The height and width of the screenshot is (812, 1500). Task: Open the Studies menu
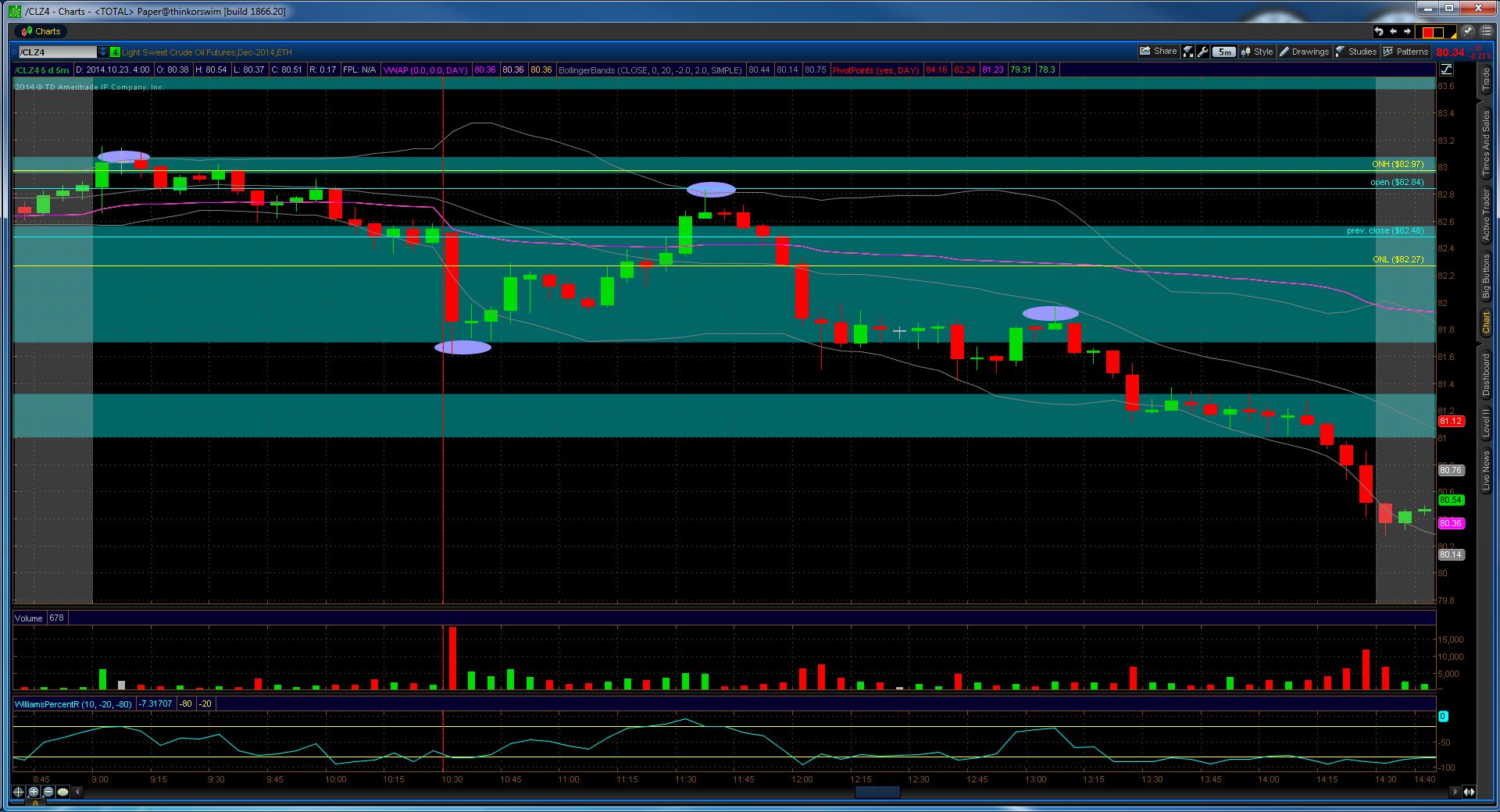1356,52
